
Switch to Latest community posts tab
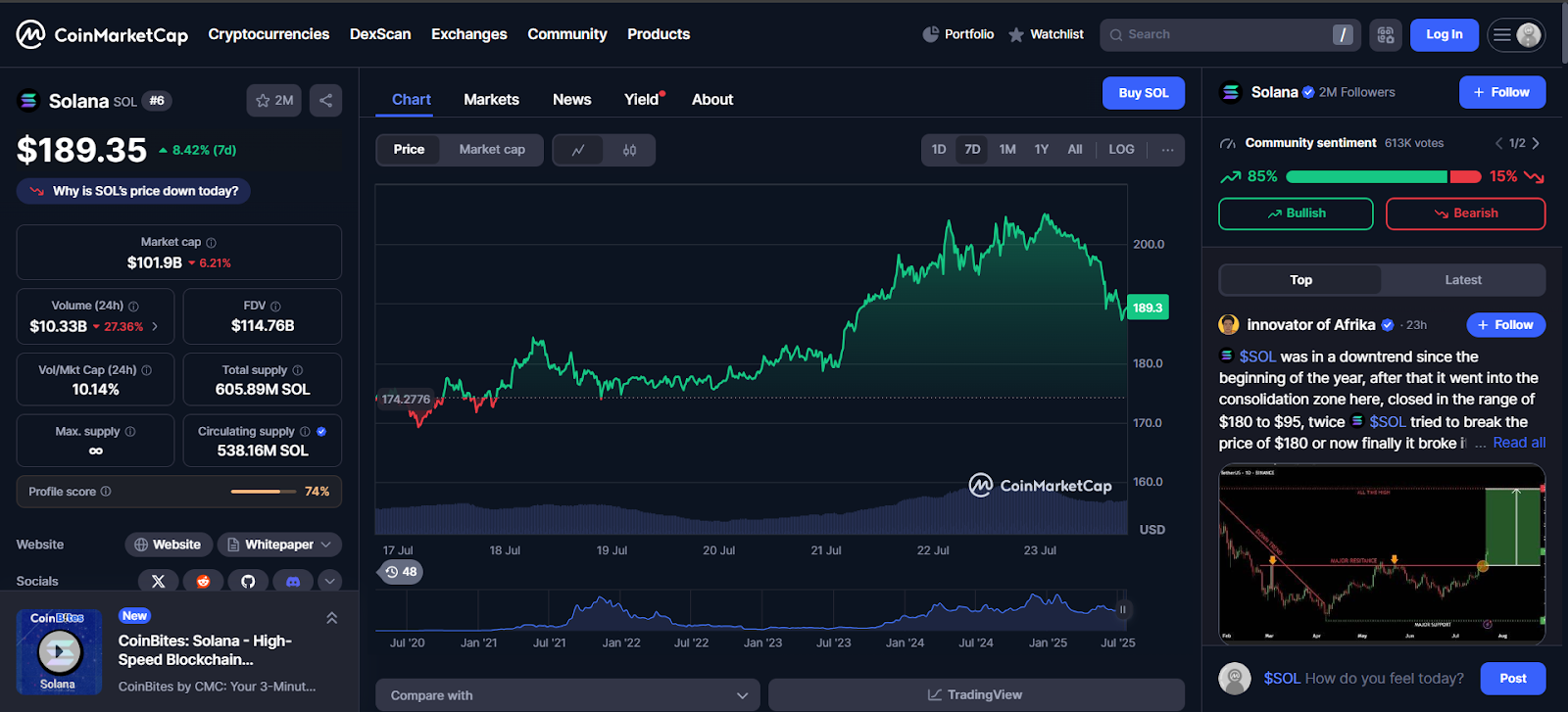1462,280
